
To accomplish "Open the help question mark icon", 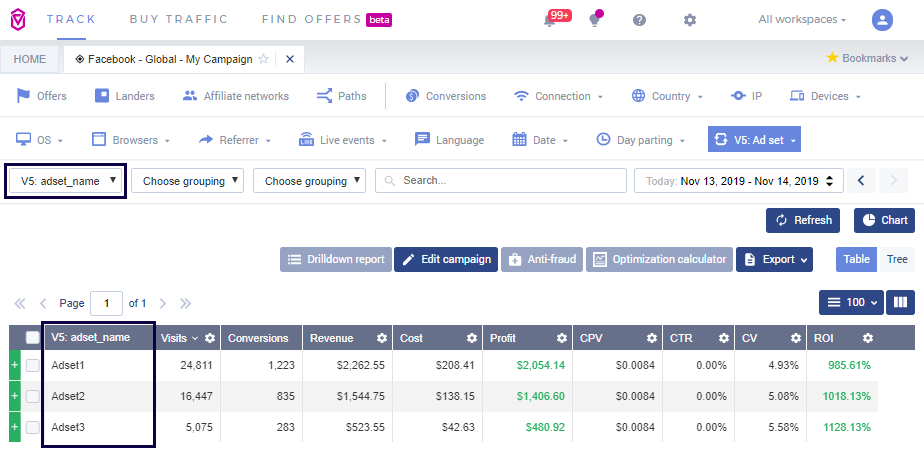I will [x=640, y=20].
